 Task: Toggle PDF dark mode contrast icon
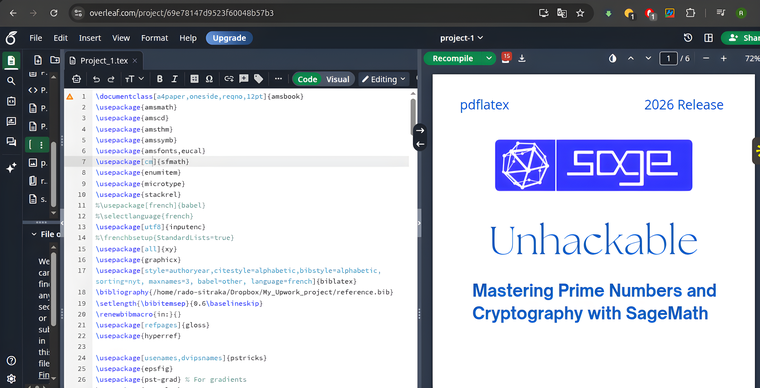[613, 59]
